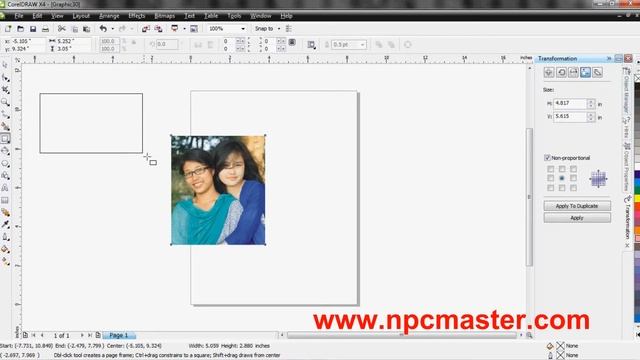Screen dimensions: 640x360
Task: Switch to Skew tab in Transformation docker
Action: click(x=598, y=72)
